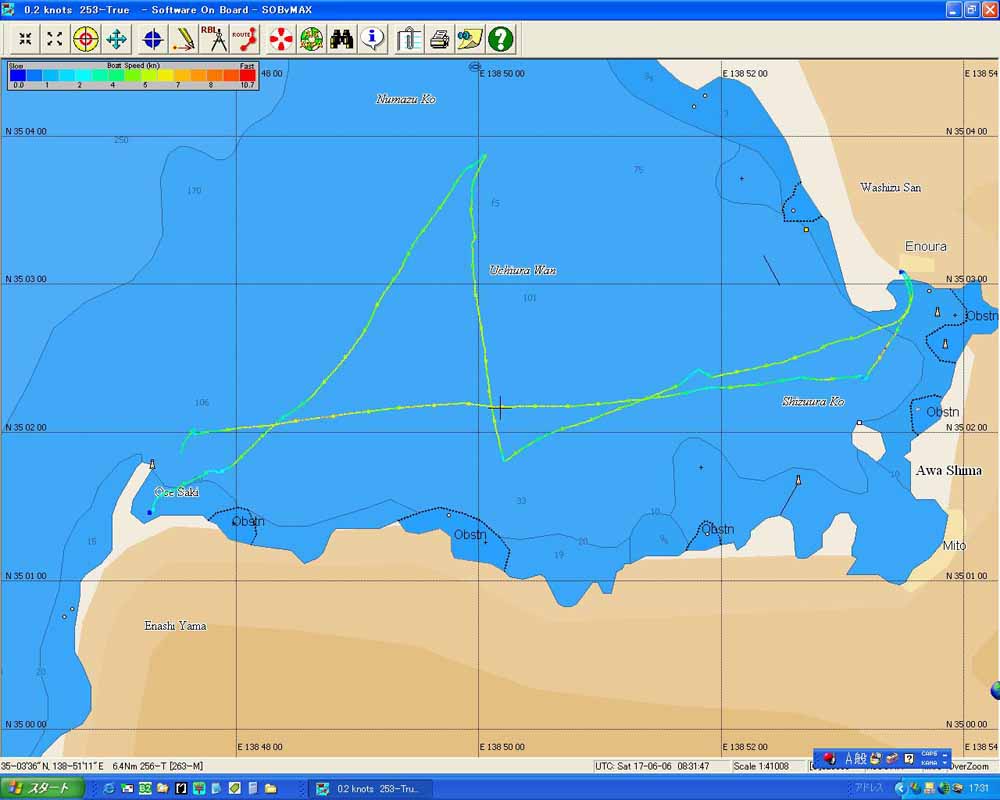Open the binoculars search tool
Screen dimensions: 1000x800
tap(342, 40)
